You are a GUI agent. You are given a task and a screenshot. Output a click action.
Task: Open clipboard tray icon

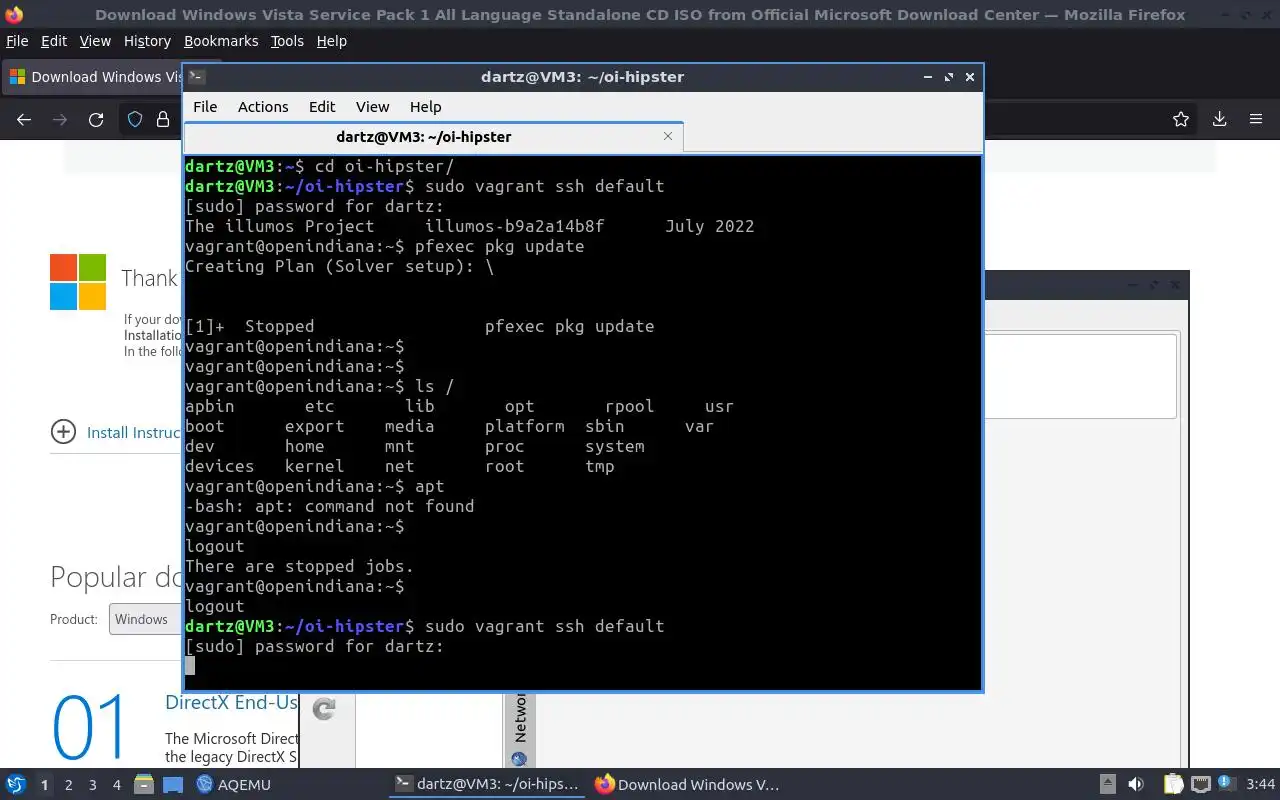pos(1173,784)
